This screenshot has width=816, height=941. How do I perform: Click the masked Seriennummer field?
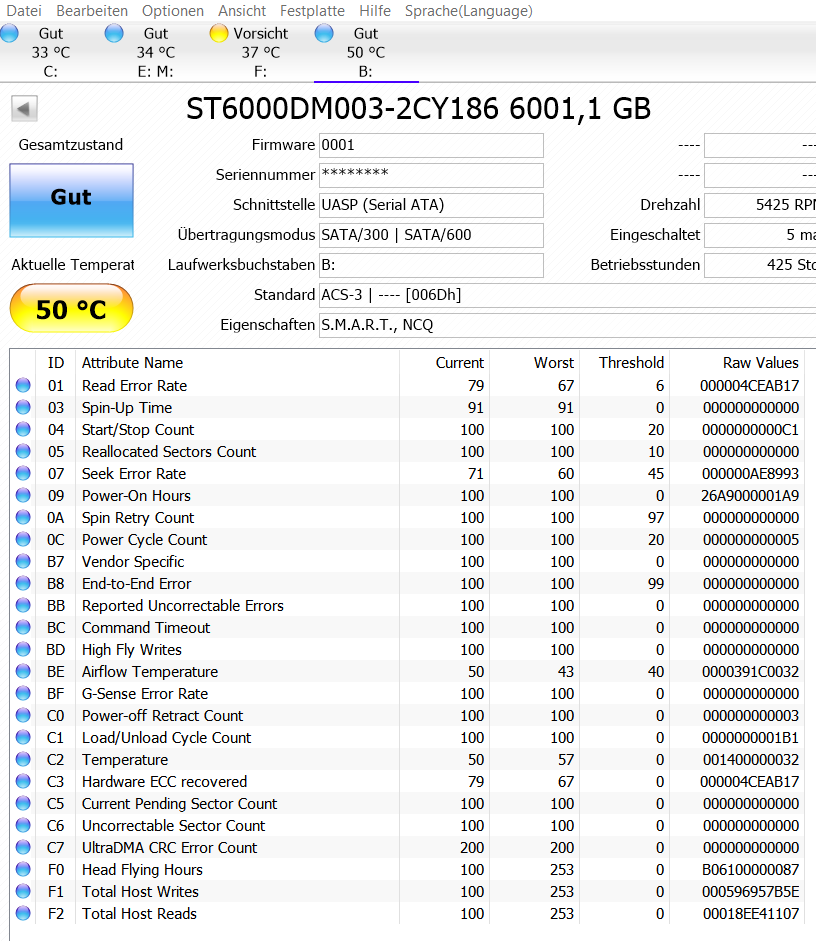[x=431, y=175]
